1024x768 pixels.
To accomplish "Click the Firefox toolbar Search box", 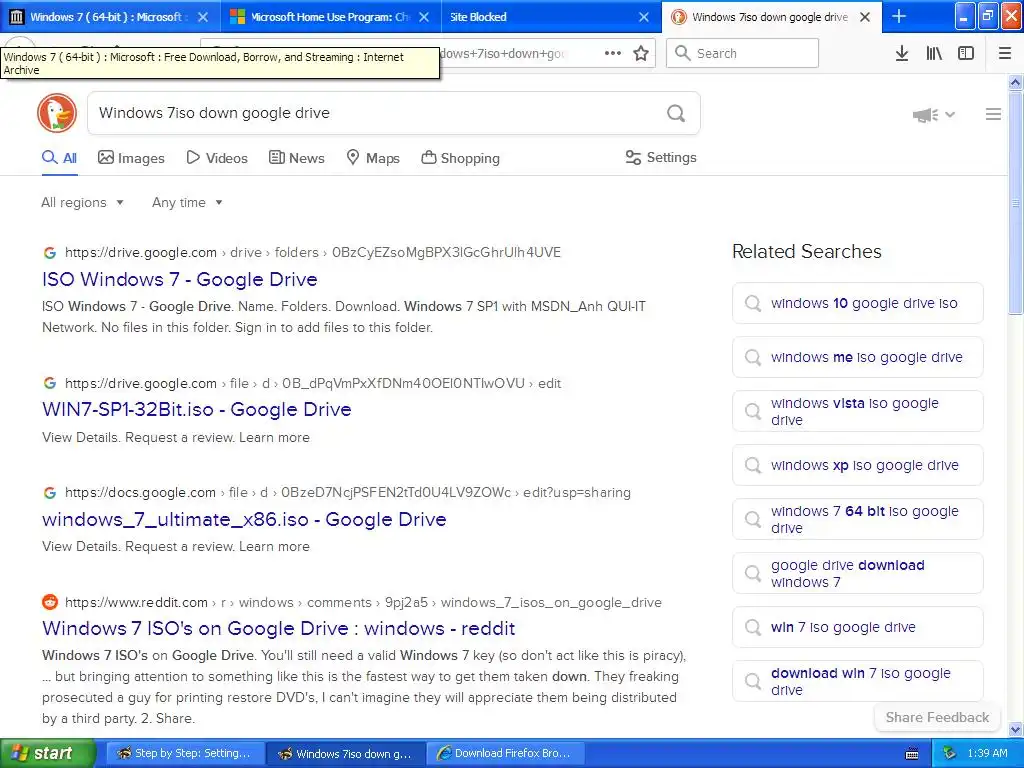I will point(742,53).
